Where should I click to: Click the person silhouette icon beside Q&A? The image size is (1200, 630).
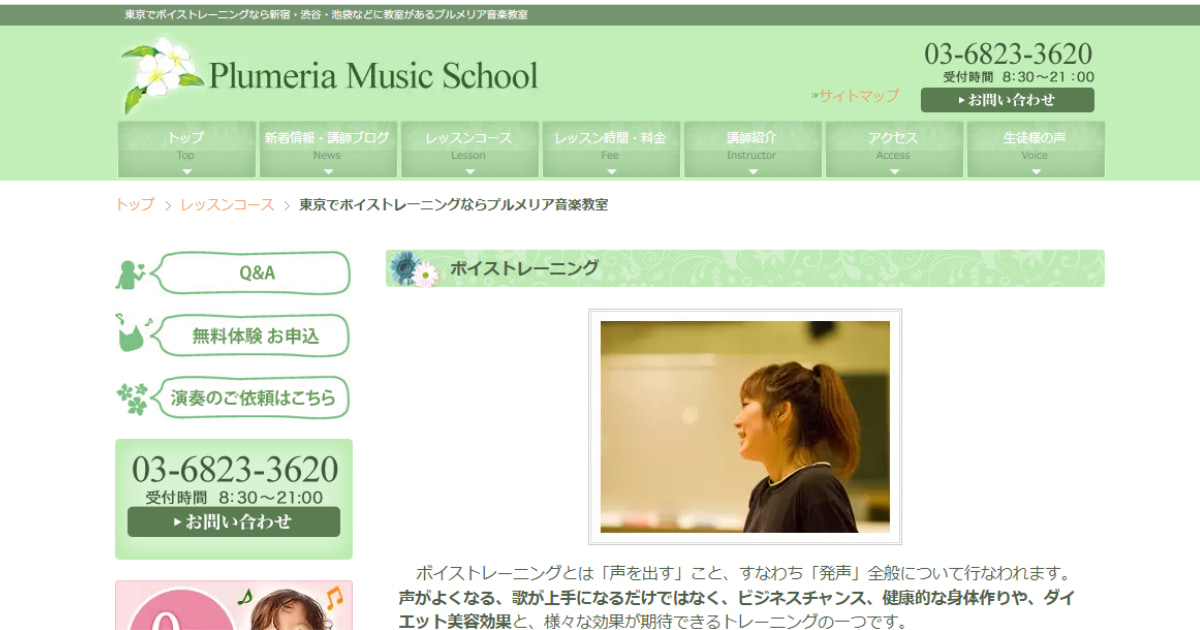point(131,274)
